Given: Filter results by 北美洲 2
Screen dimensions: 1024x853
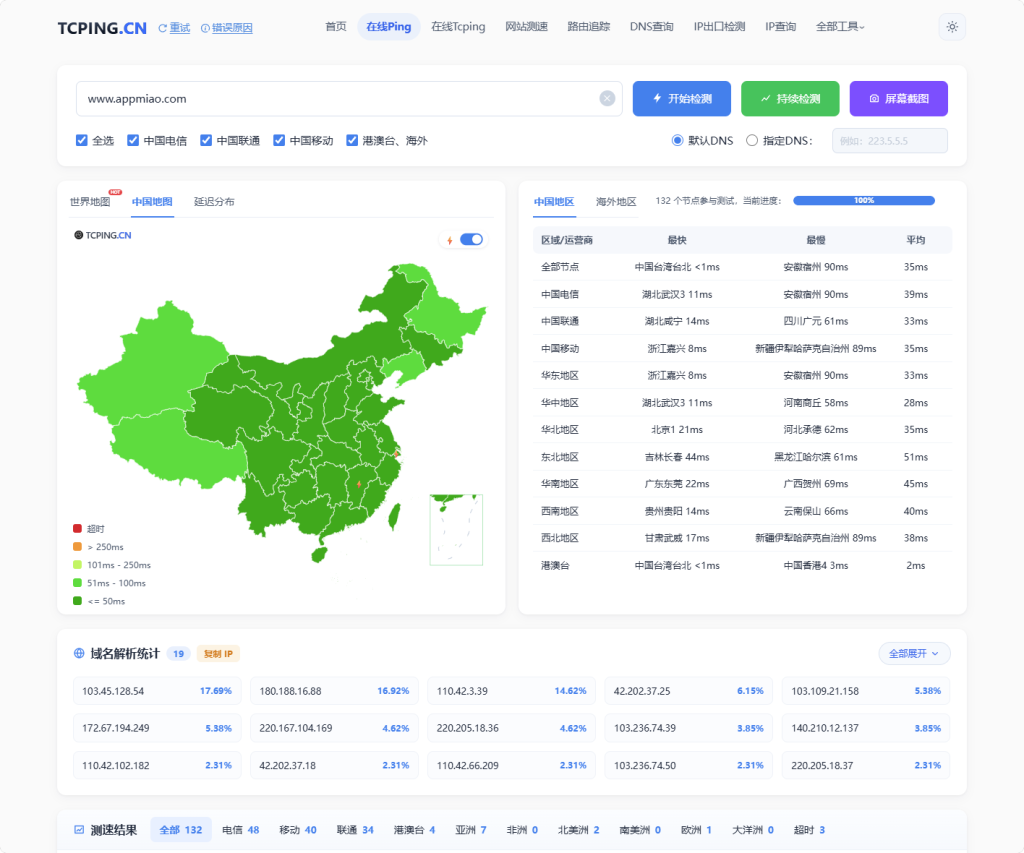Looking at the screenshot, I should coord(579,829).
